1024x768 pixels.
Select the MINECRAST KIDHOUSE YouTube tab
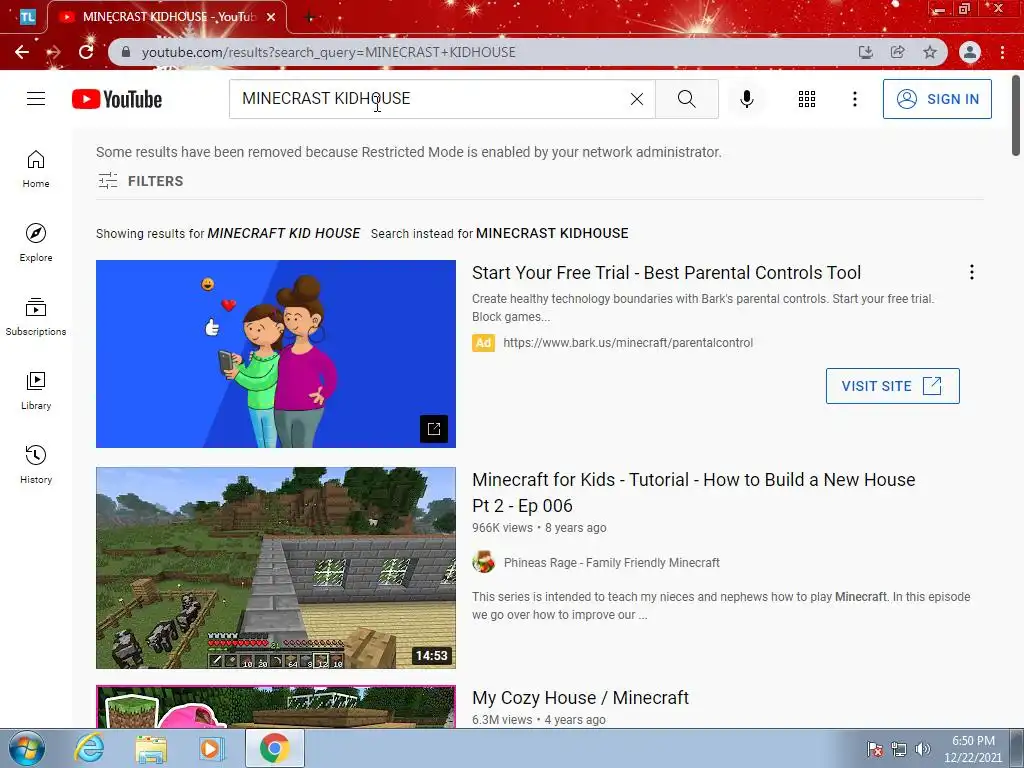(x=167, y=17)
